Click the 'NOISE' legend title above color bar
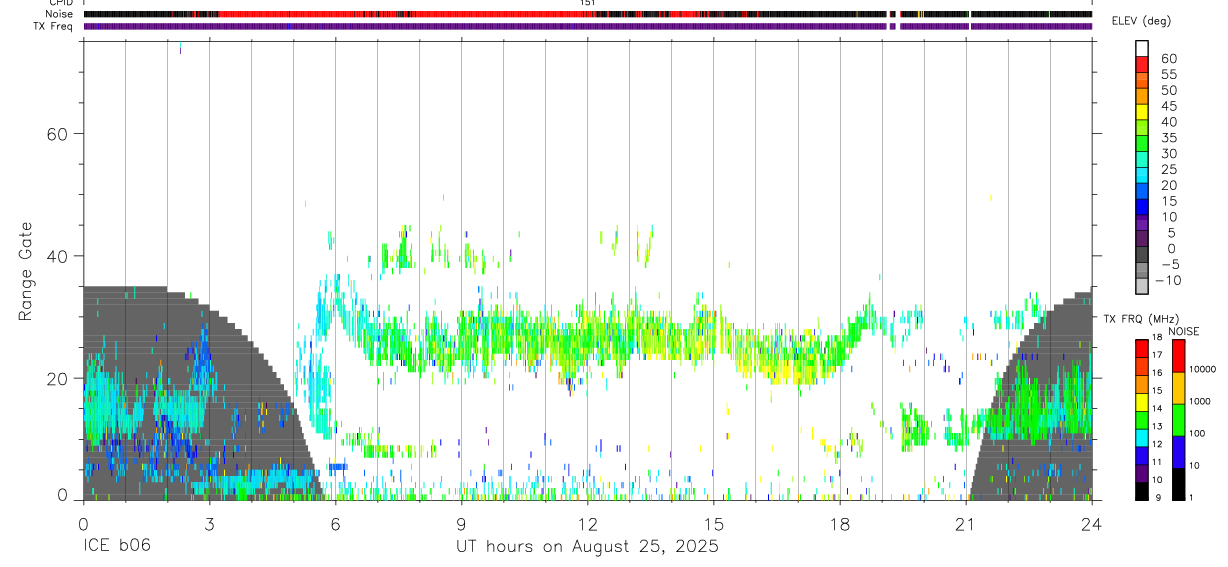The height and width of the screenshot is (567, 1228). 1183,330
